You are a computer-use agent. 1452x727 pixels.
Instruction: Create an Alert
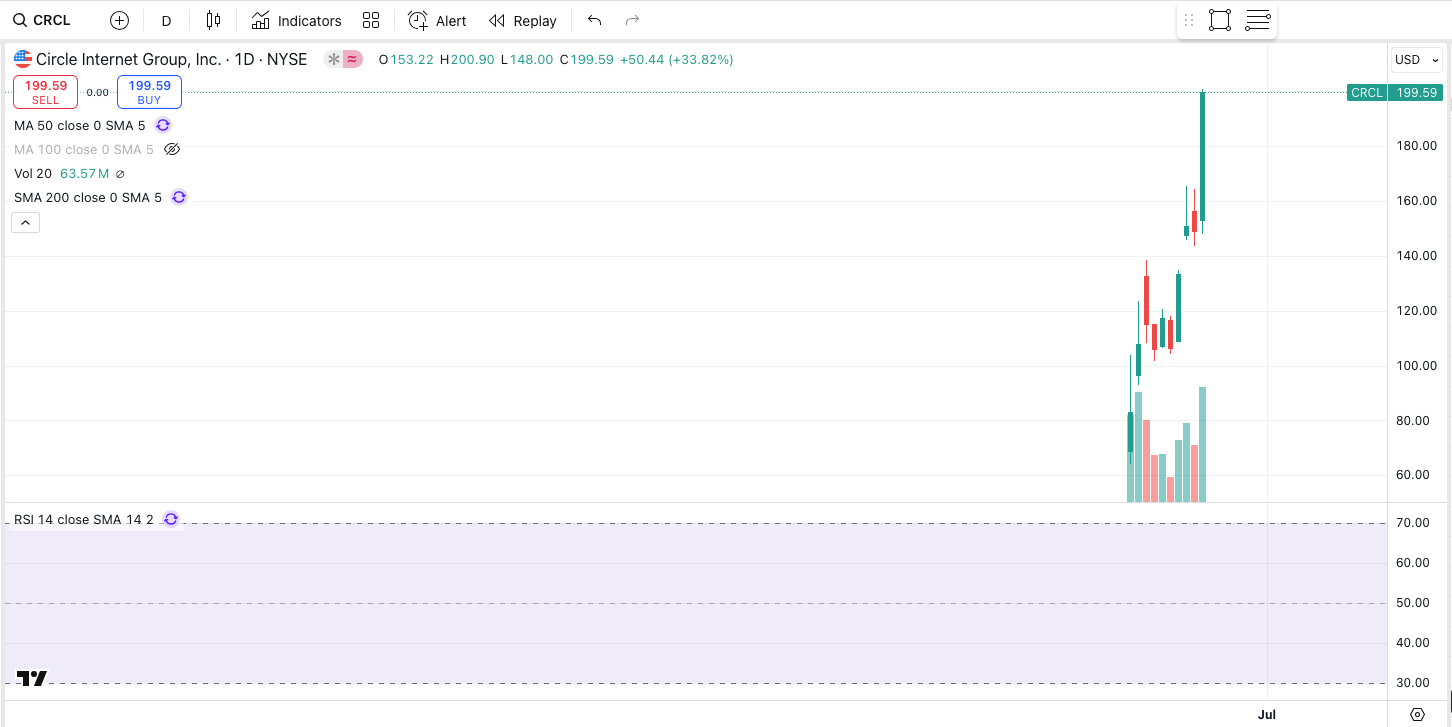coord(437,20)
